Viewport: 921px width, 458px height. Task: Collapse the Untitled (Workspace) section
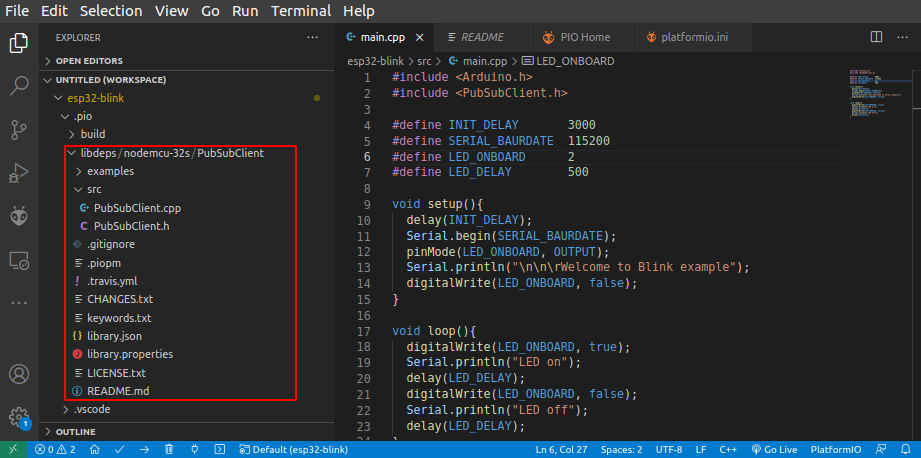[187, 80]
